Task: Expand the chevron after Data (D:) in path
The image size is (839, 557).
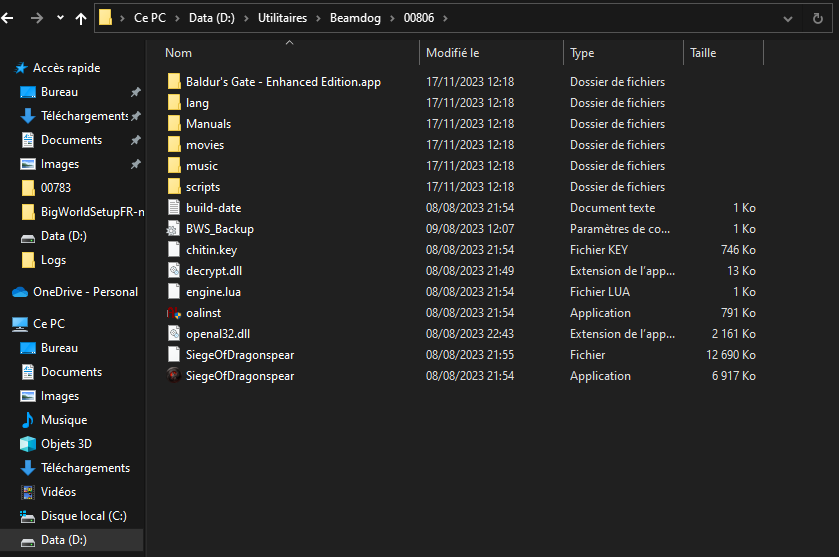Action: click(246, 18)
